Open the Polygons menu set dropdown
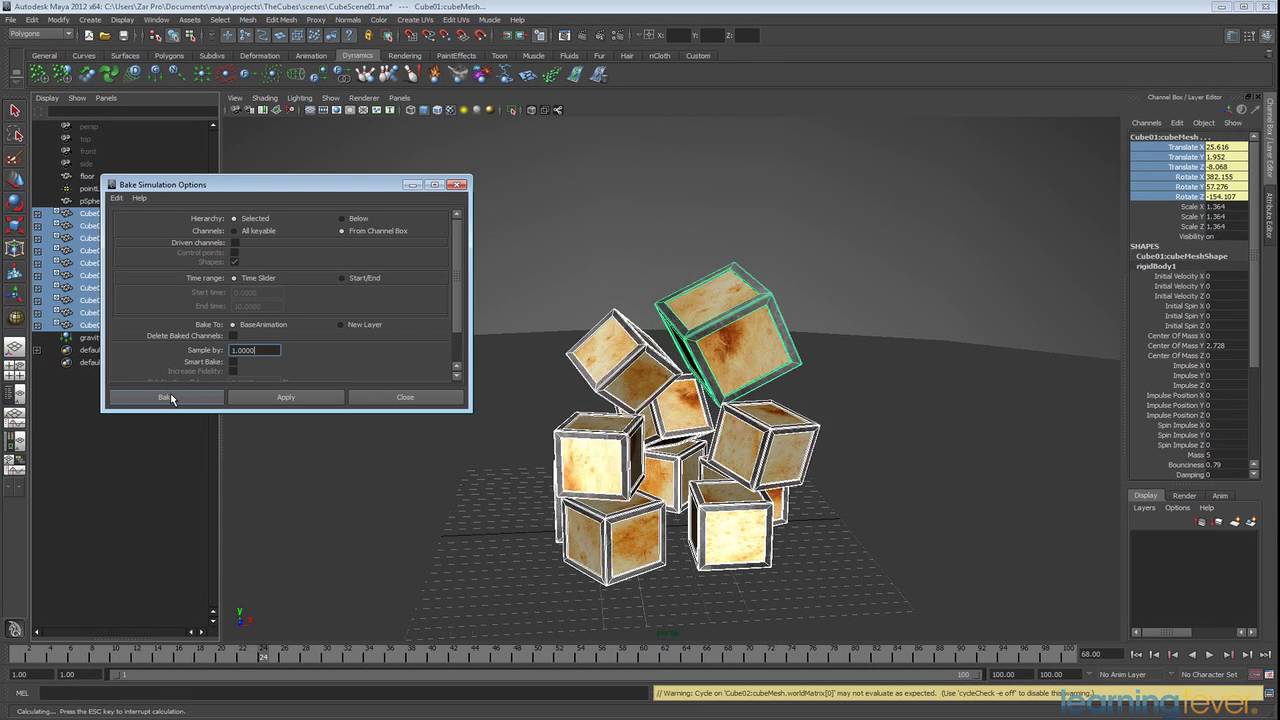The height and width of the screenshot is (720, 1280). [x=39, y=34]
